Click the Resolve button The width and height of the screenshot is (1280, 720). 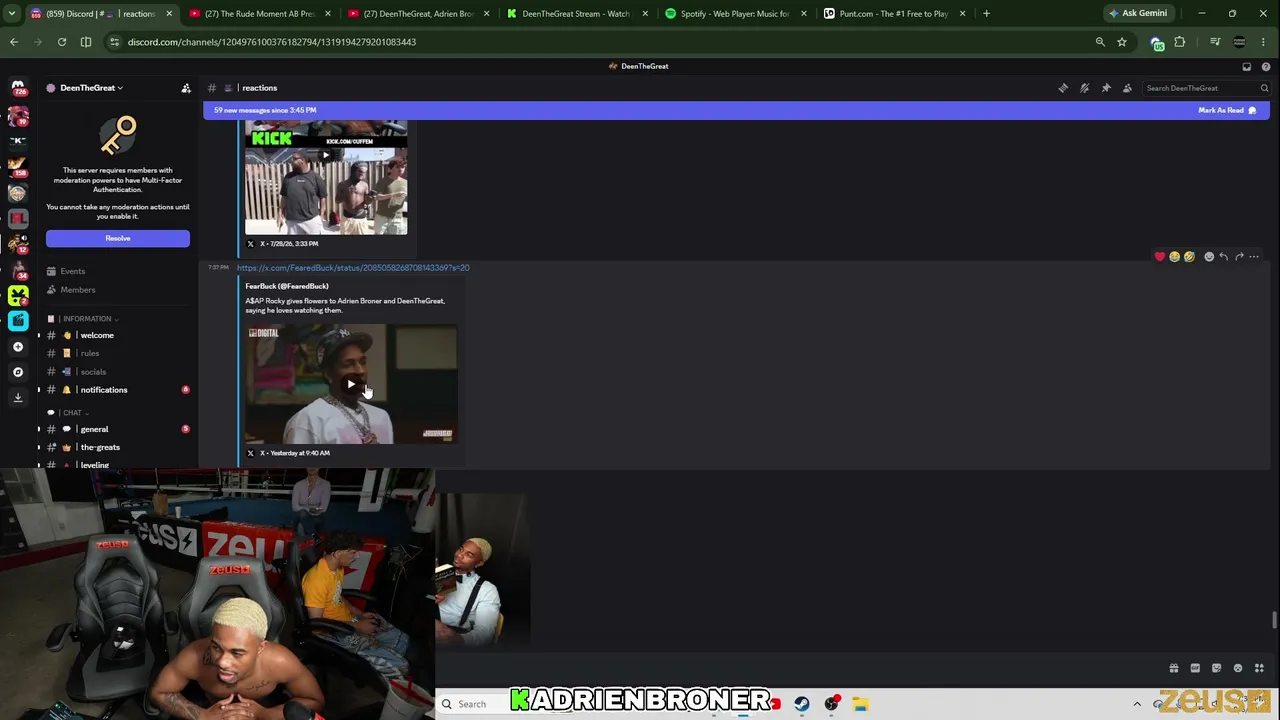118,238
